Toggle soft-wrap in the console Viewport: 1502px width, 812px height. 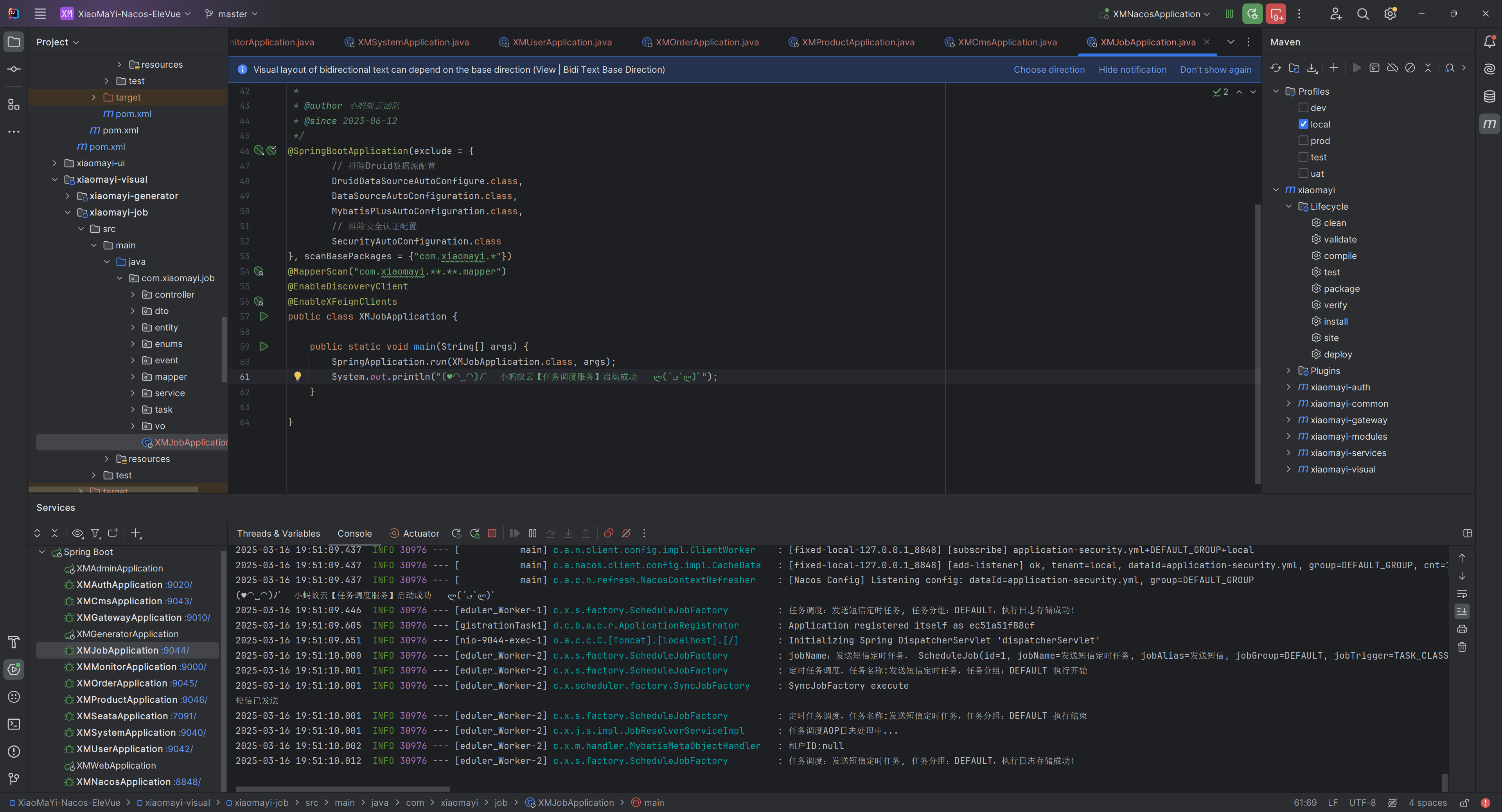(x=1462, y=593)
